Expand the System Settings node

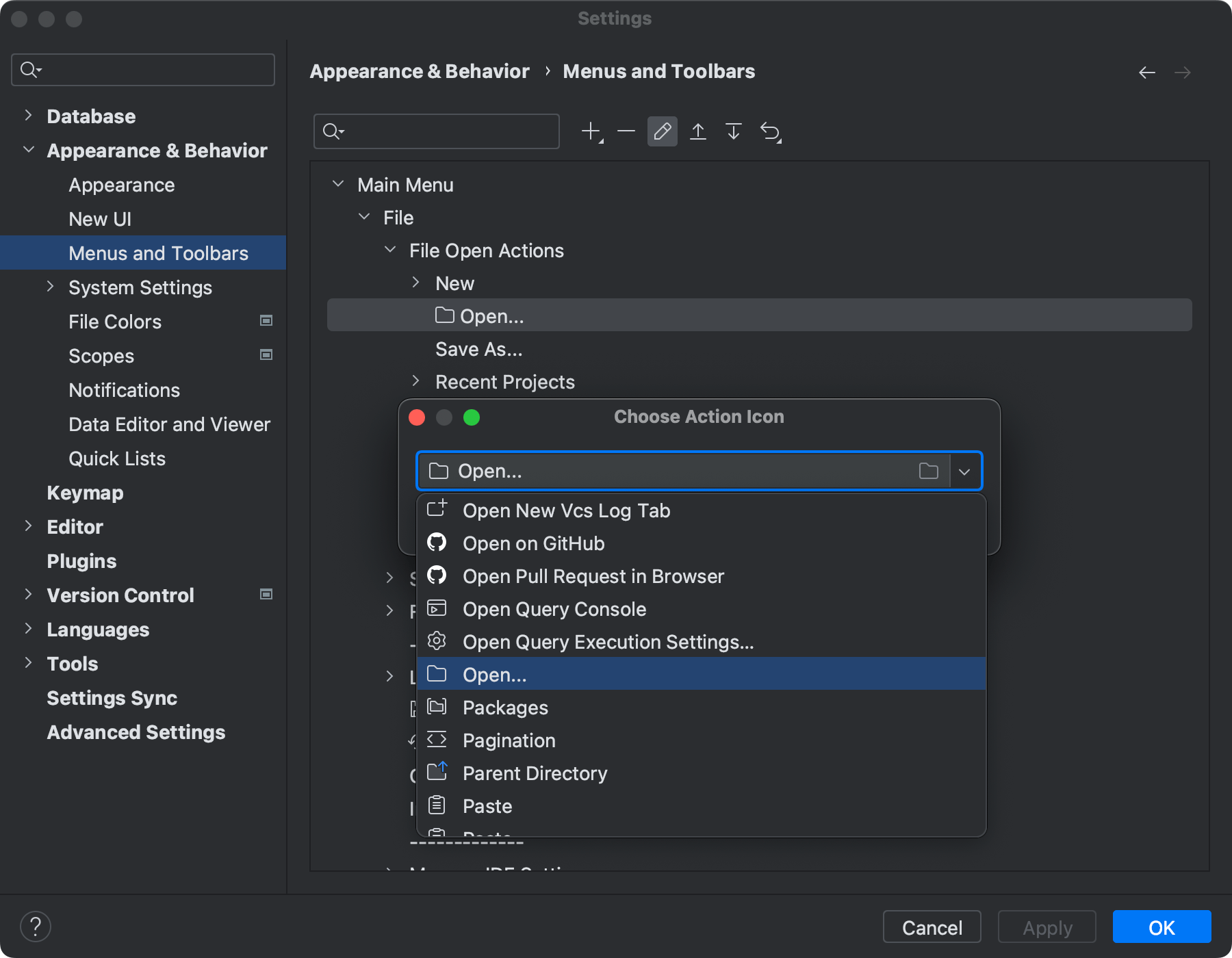[50, 287]
